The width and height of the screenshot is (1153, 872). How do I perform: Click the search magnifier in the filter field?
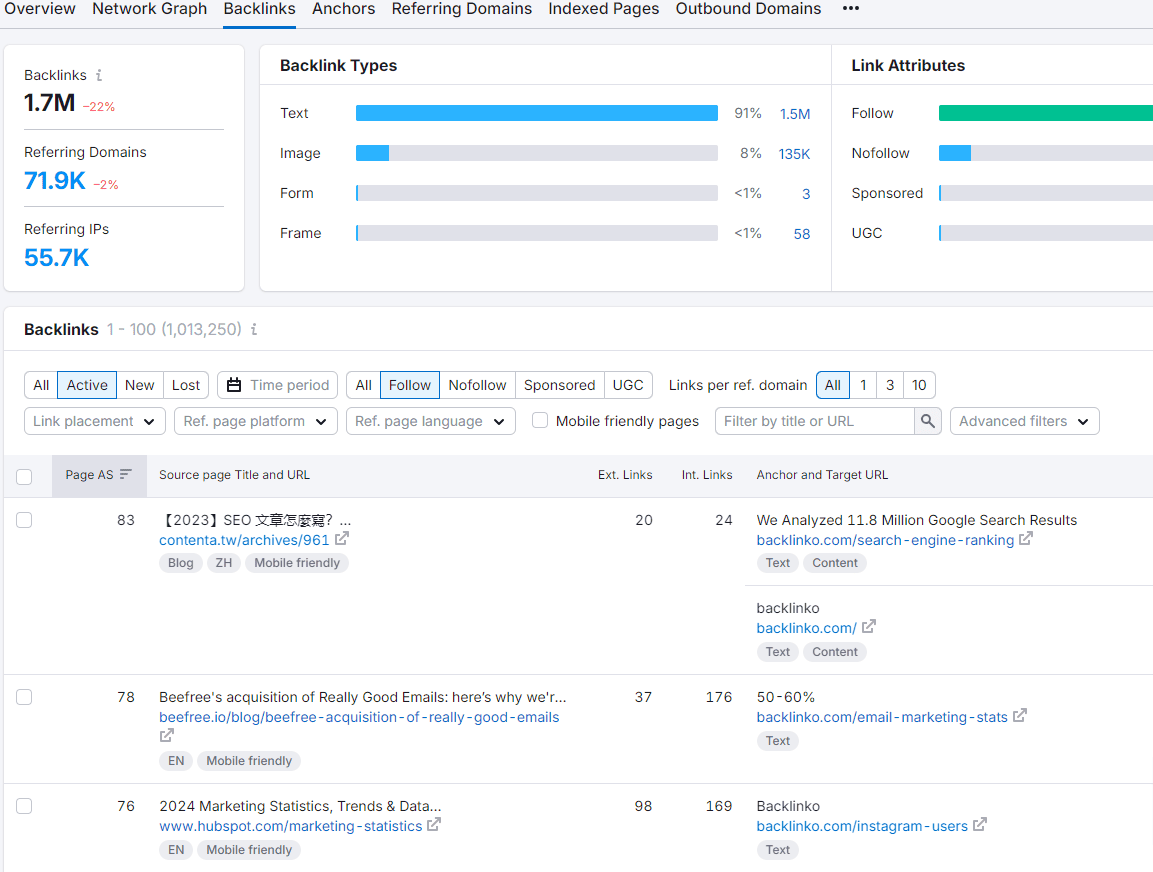coord(927,421)
